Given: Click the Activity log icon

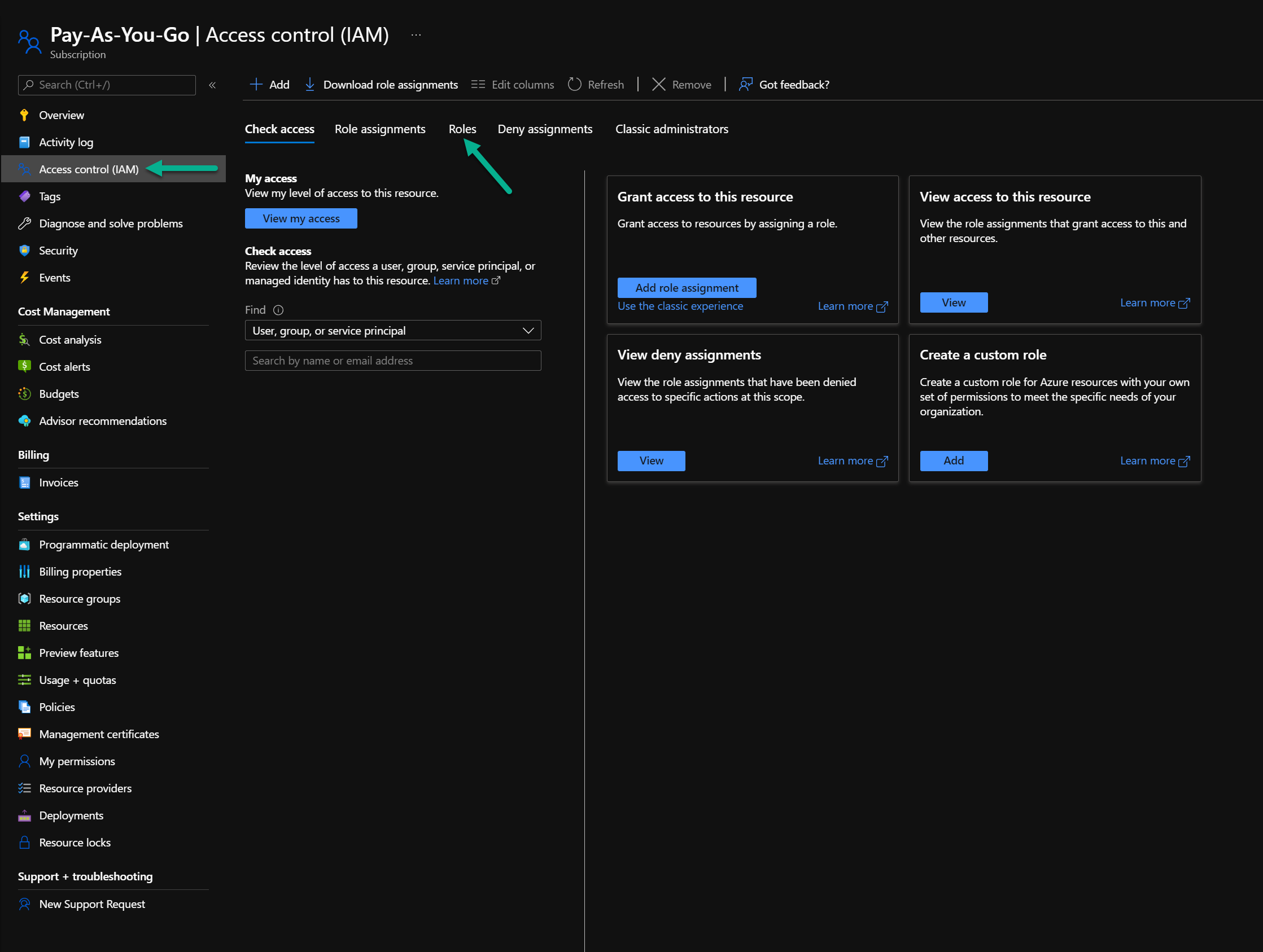Looking at the screenshot, I should pos(25,141).
